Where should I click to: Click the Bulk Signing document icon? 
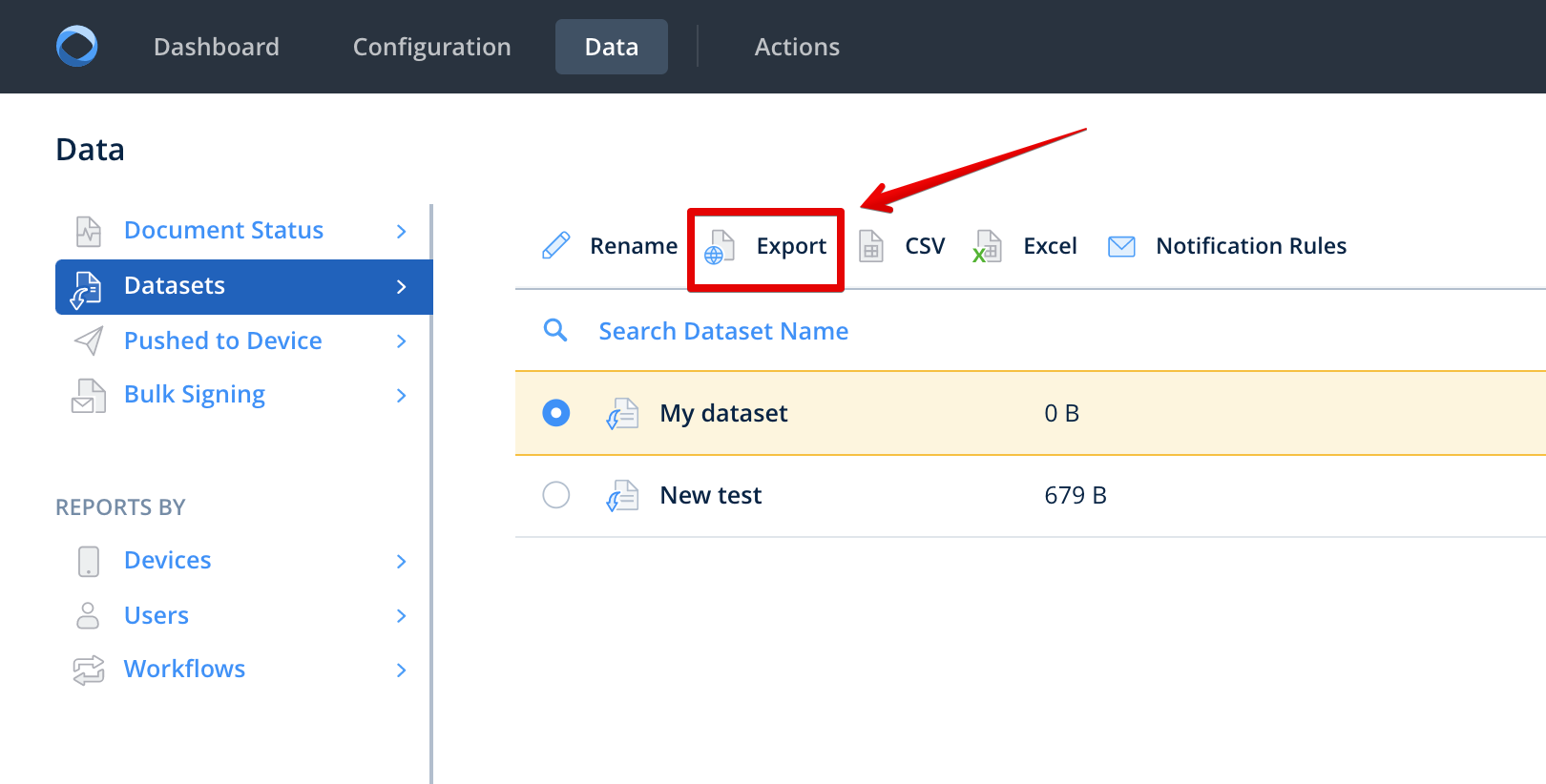89,395
